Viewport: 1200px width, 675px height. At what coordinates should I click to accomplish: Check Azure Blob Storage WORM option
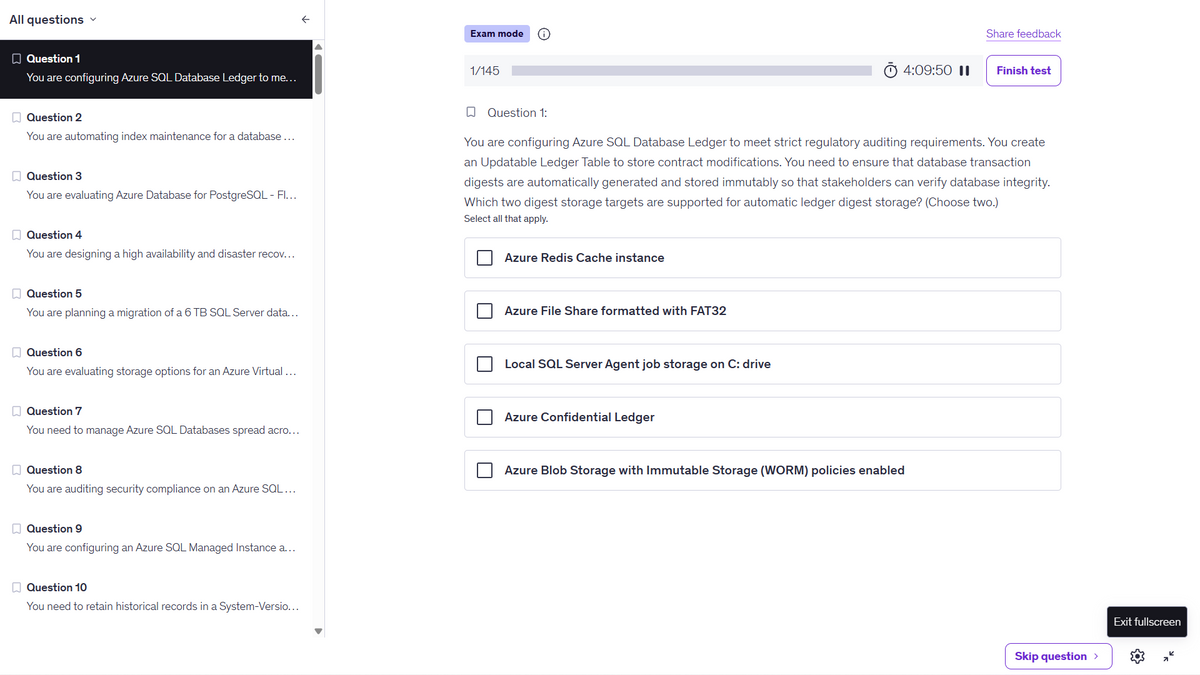[x=485, y=470]
